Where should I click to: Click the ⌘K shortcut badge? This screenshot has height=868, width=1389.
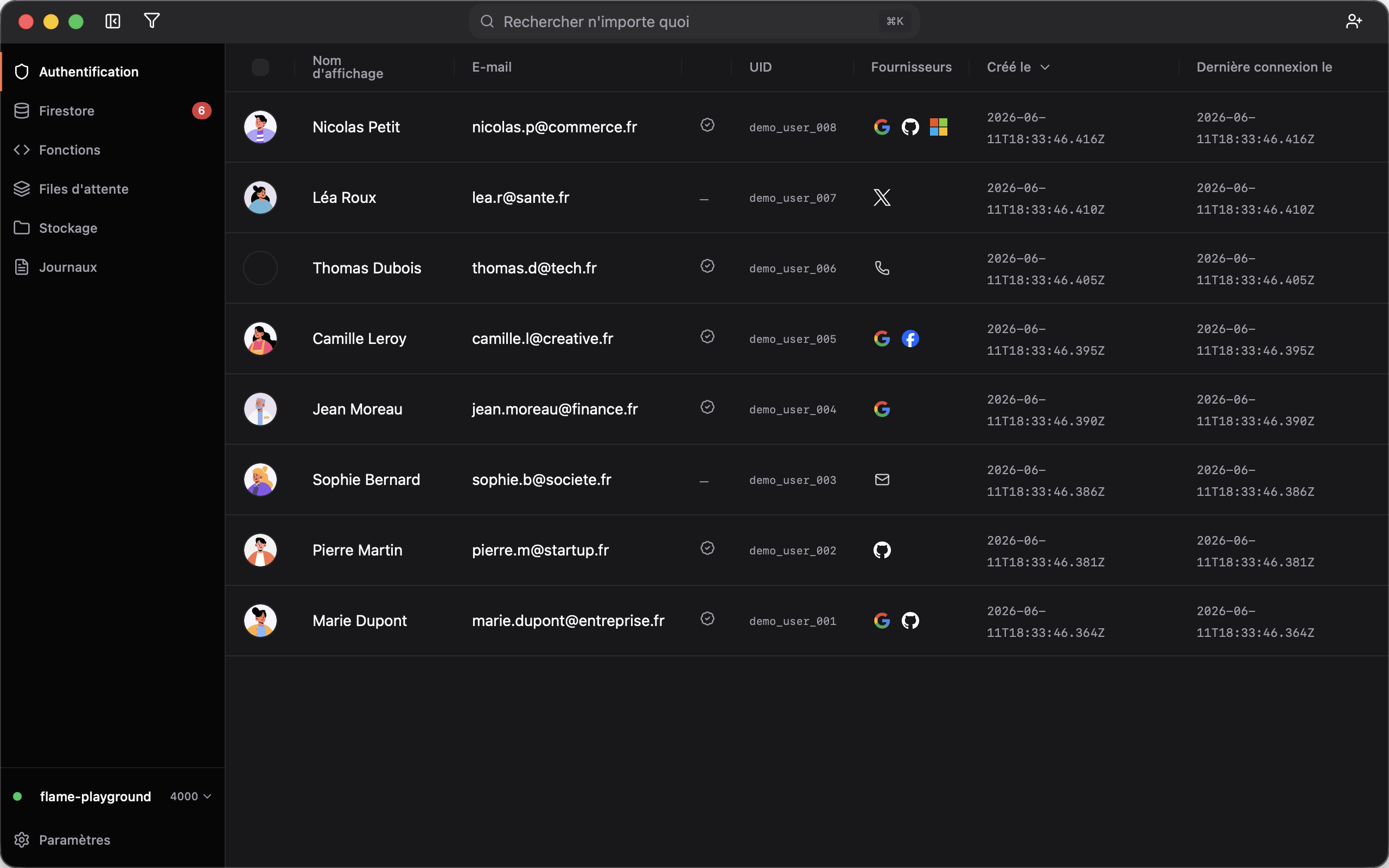coord(895,21)
